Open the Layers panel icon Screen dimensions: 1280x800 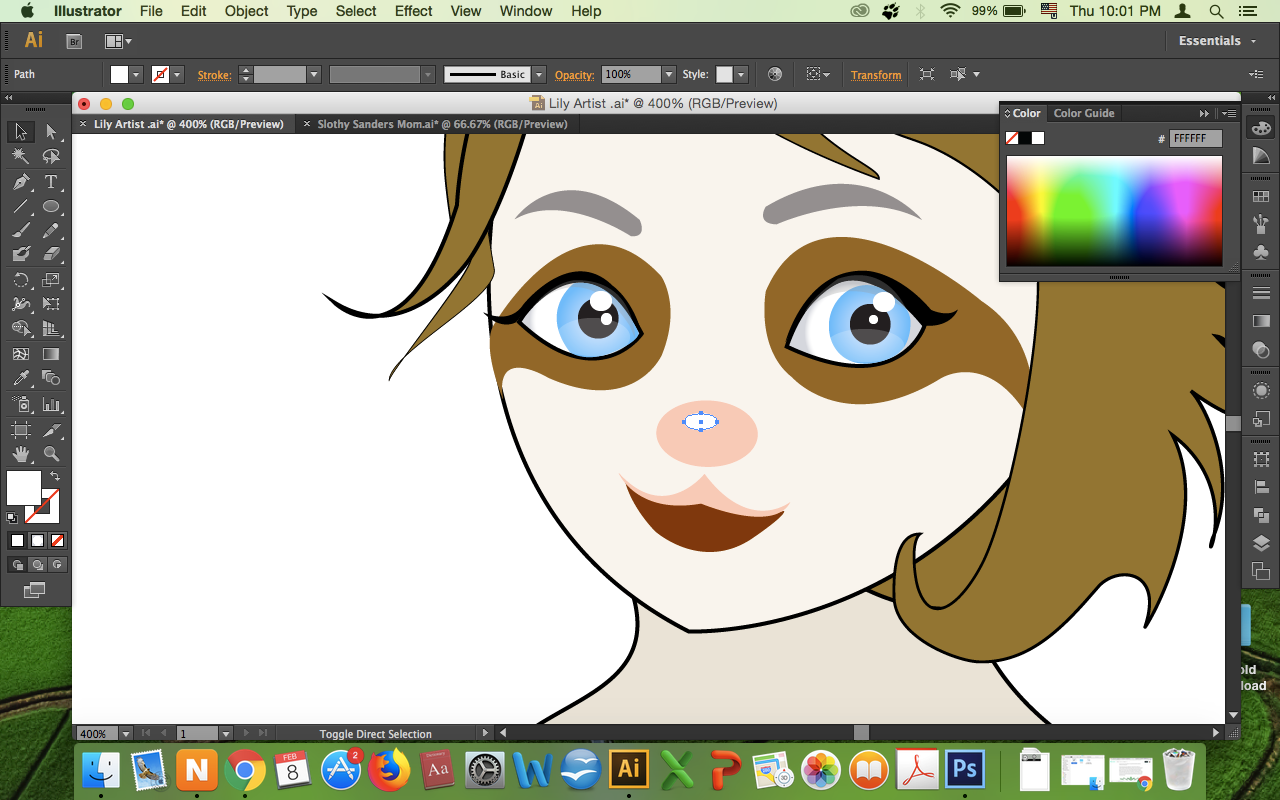1260,544
